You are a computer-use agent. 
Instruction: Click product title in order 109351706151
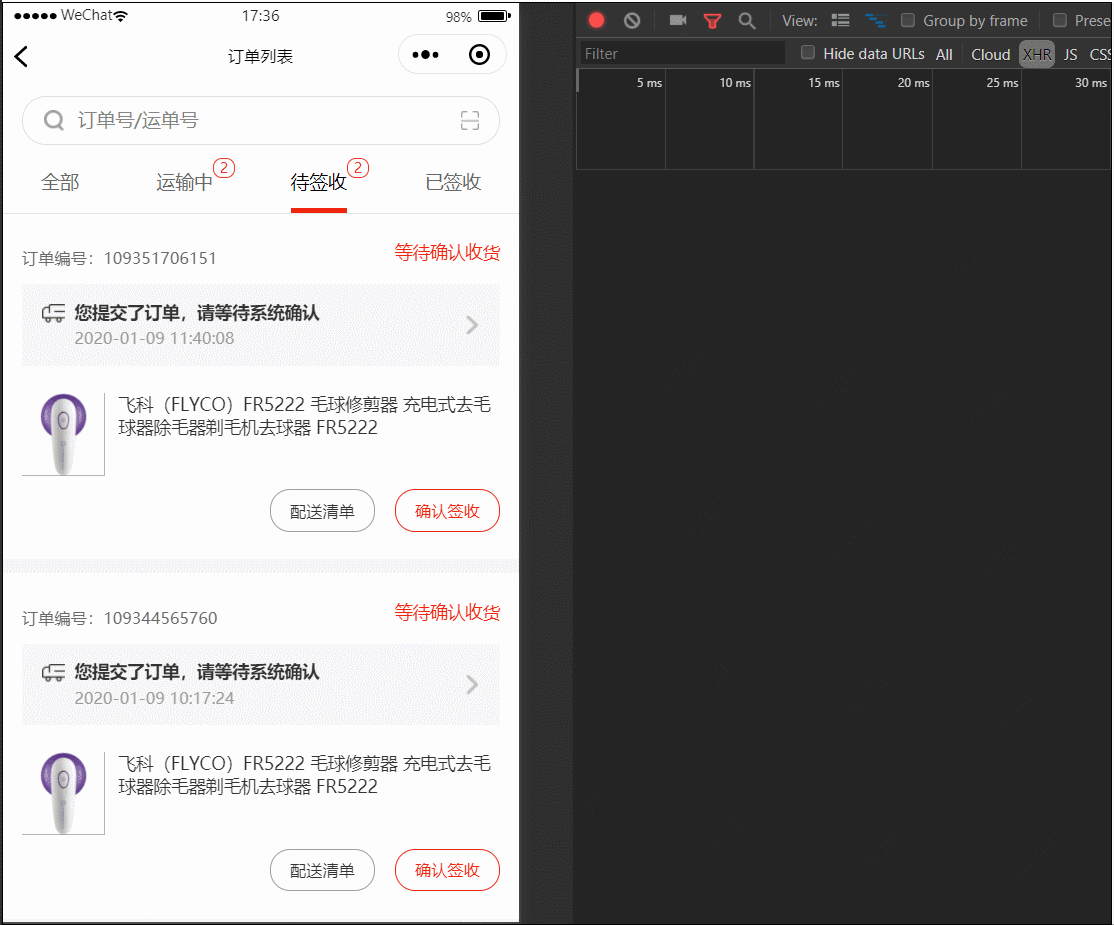(x=304, y=416)
